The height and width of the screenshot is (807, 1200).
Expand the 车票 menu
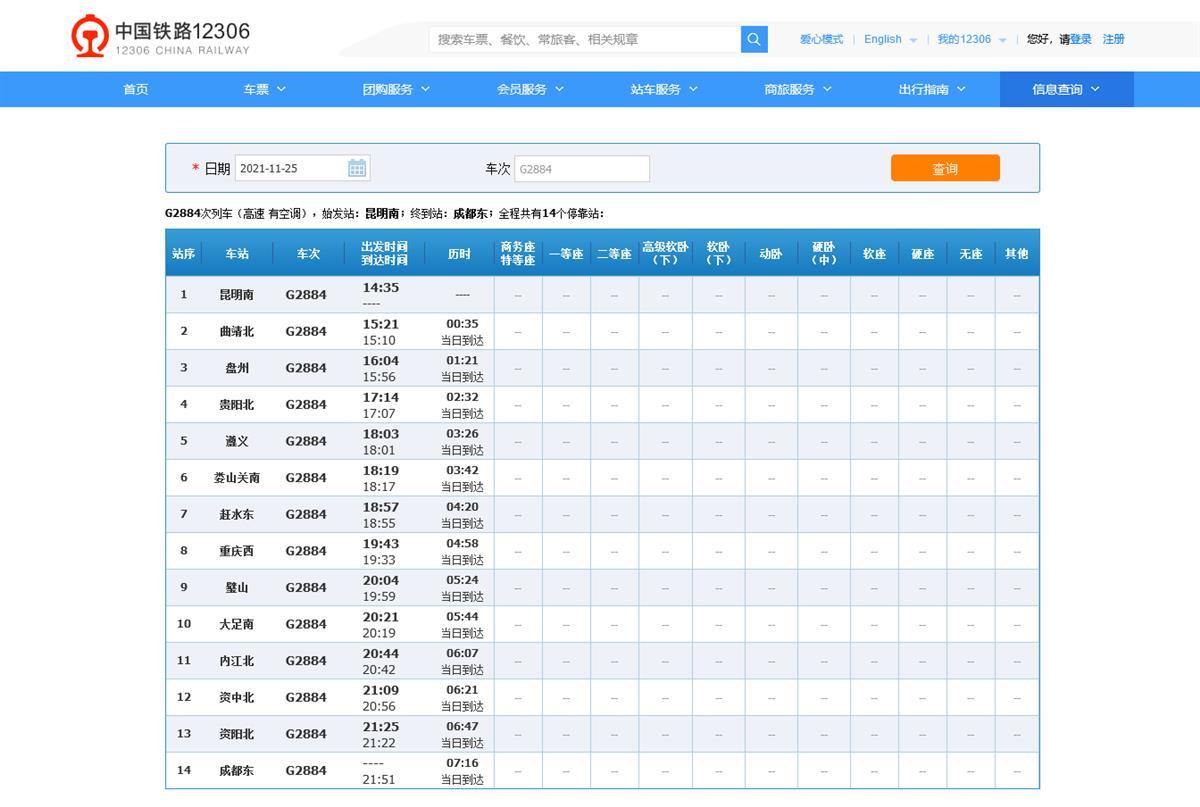click(x=265, y=89)
